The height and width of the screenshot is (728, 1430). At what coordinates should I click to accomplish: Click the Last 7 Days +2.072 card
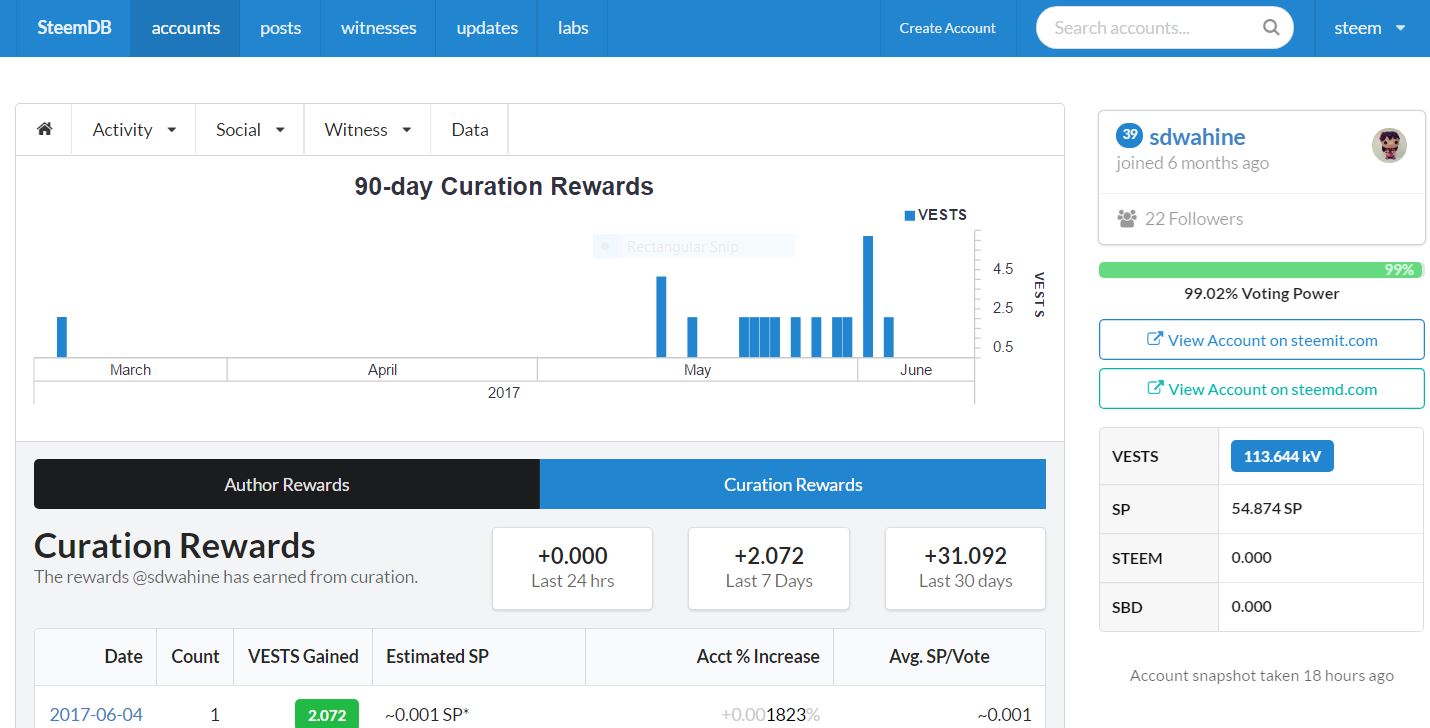pyautogui.click(x=769, y=568)
